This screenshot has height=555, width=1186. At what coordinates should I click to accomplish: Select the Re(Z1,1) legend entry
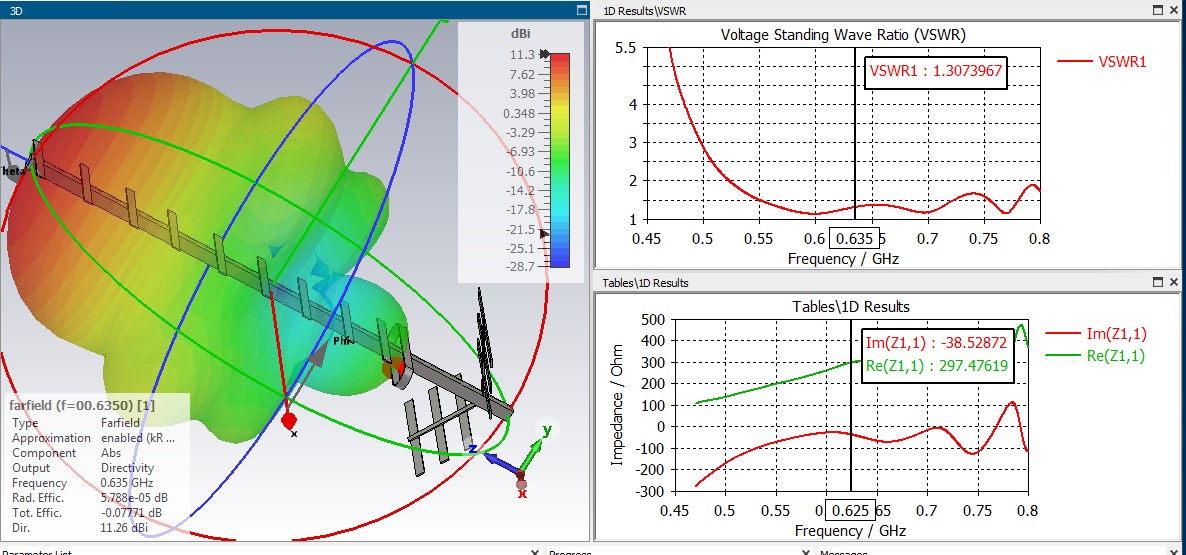(1094, 355)
